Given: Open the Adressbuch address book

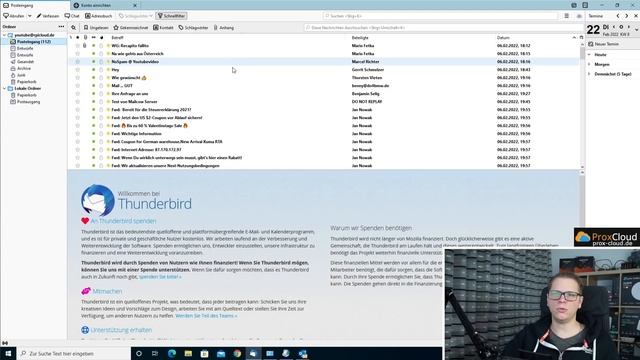Looking at the screenshot, I should coord(98,16).
